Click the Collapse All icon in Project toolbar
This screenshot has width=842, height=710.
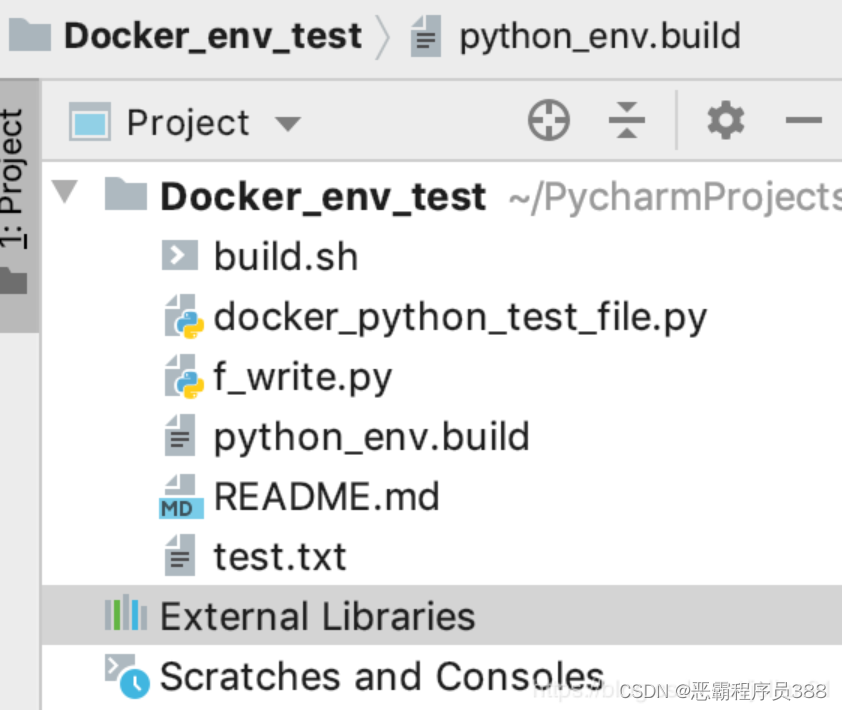pyautogui.click(x=627, y=122)
